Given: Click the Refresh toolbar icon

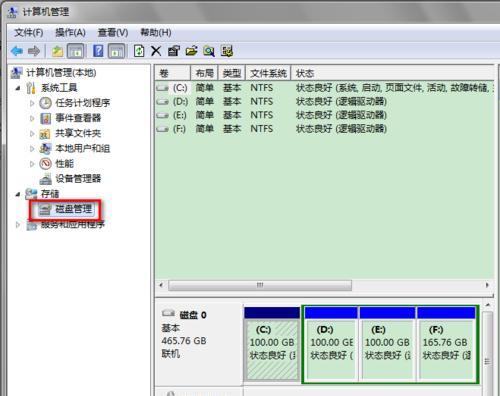Looking at the screenshot, I should [x=139, y=51].
